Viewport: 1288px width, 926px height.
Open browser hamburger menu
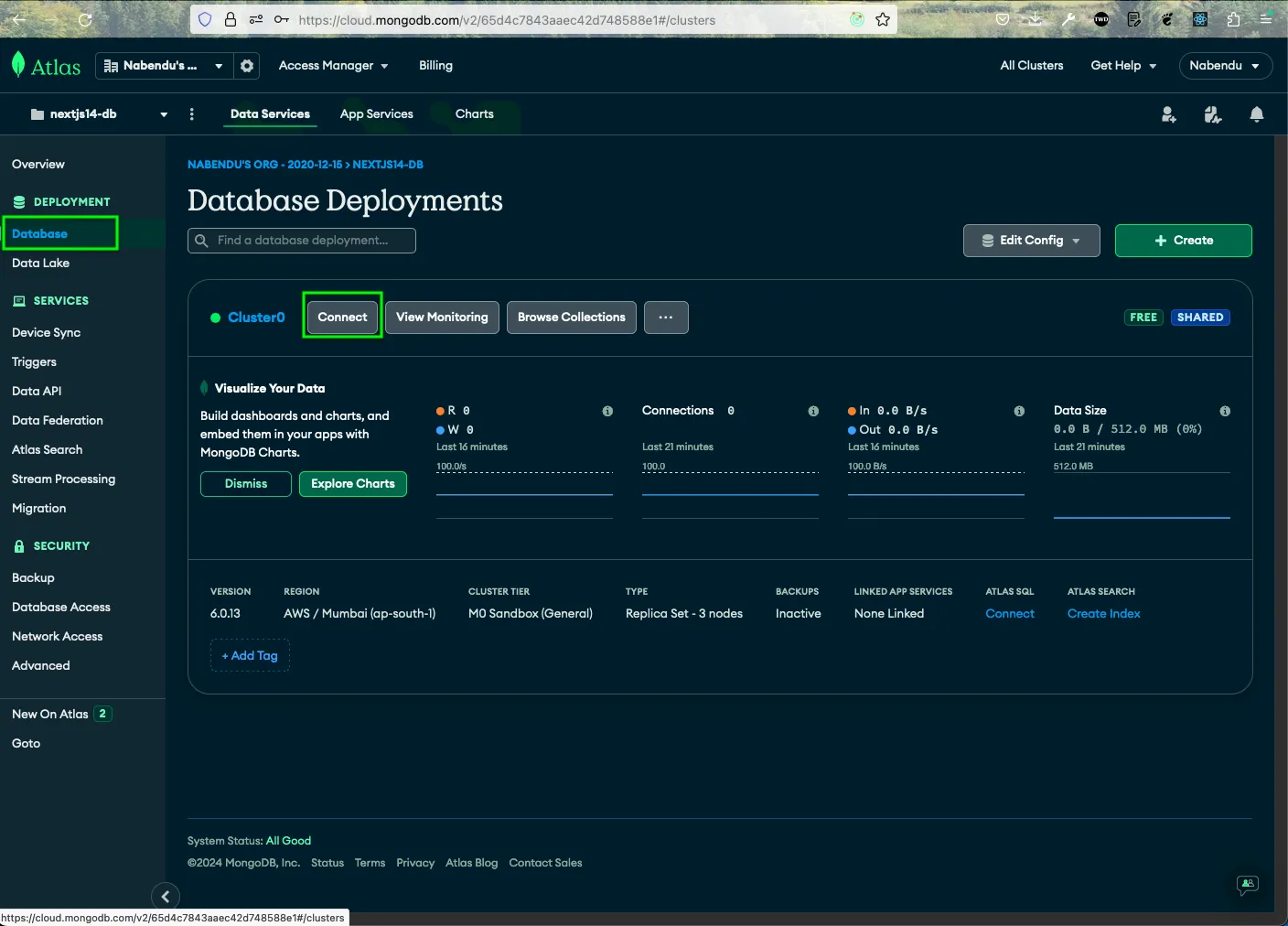click(x=1266, y=19)
